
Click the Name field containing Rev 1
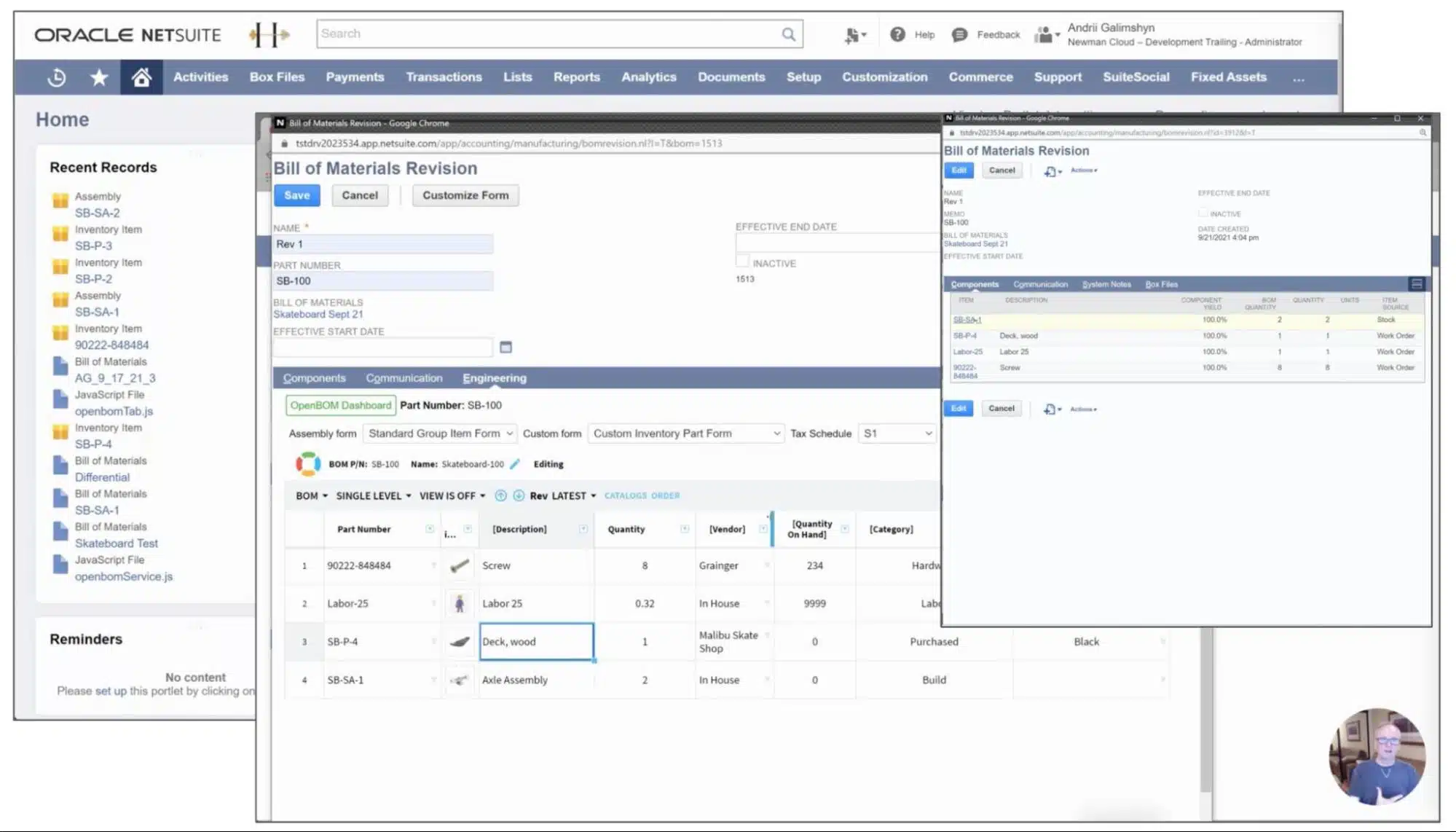pyautogui.click(x=382, y=244)
